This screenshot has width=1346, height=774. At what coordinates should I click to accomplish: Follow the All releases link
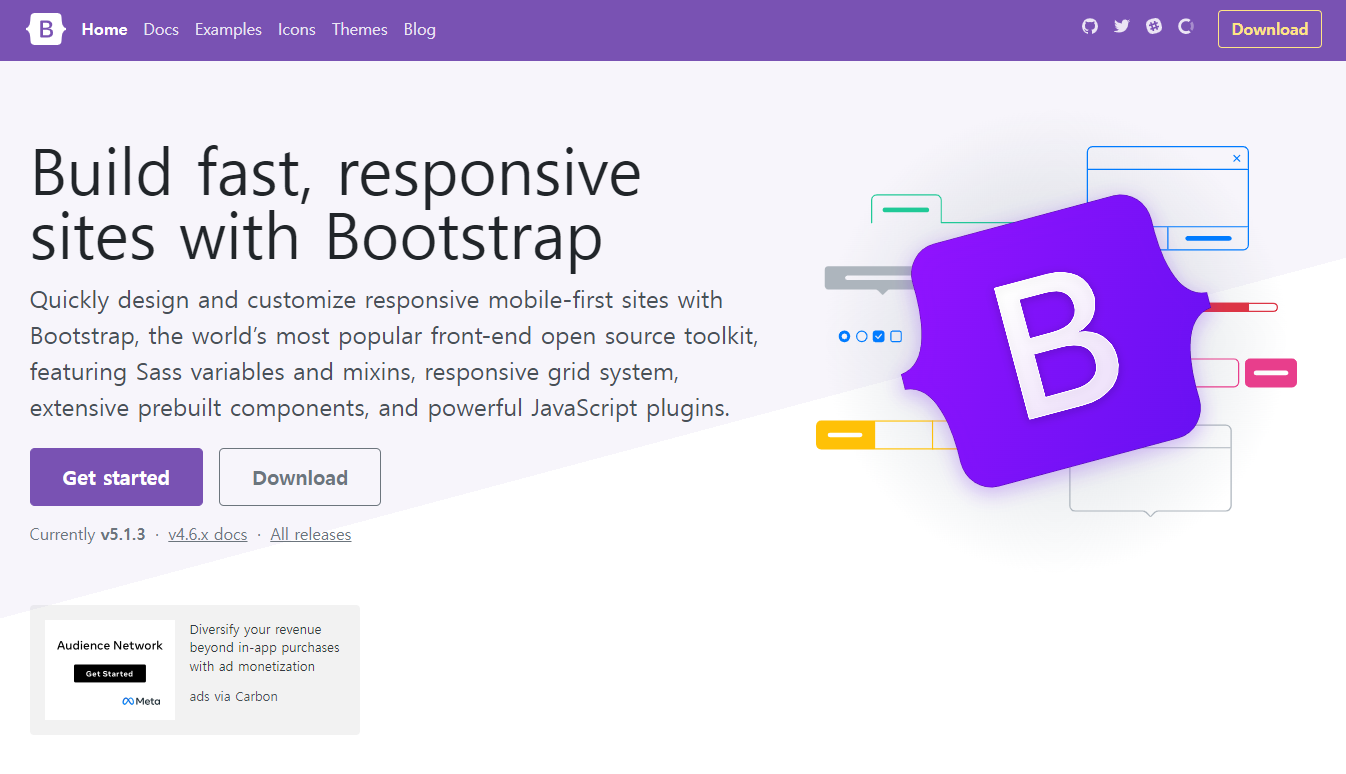tap(311, 534)
